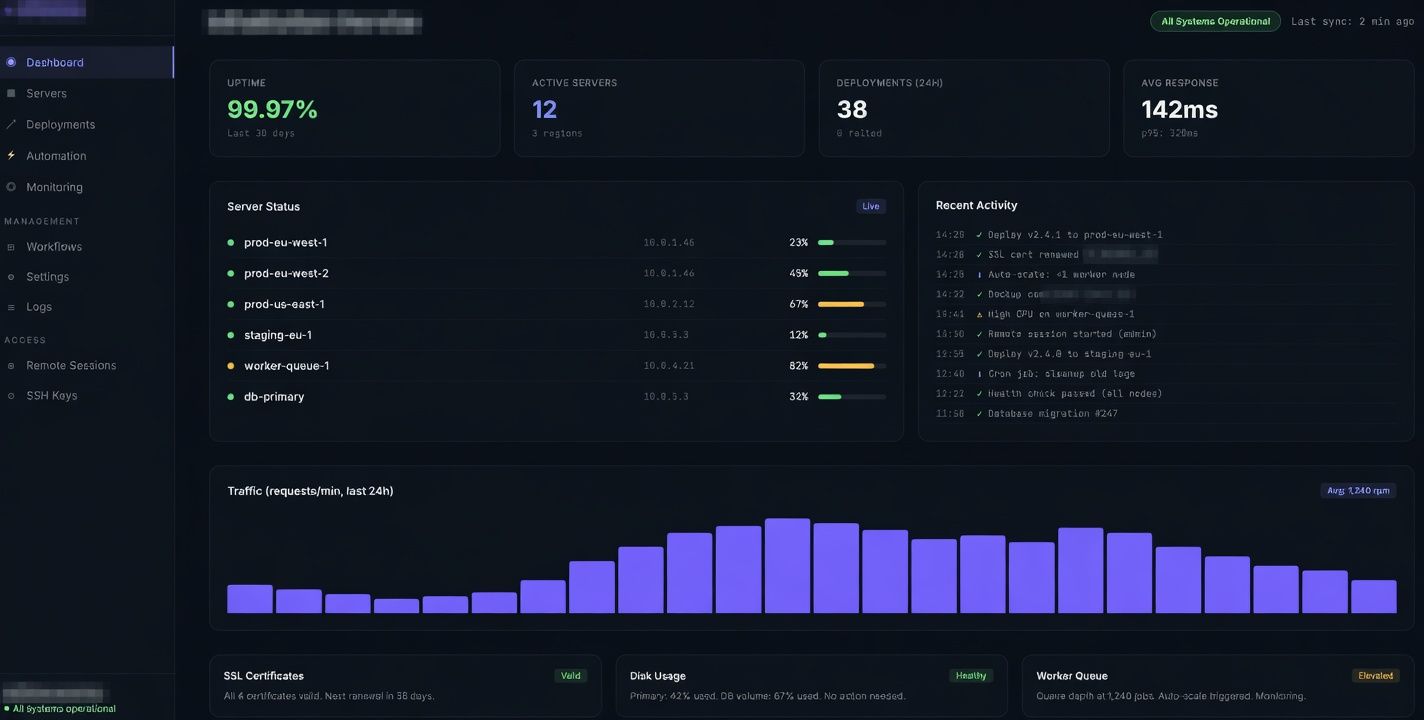Click the worker-queue-1 82% usage bar
The image size is (1424, 720).
pos(852,366)
